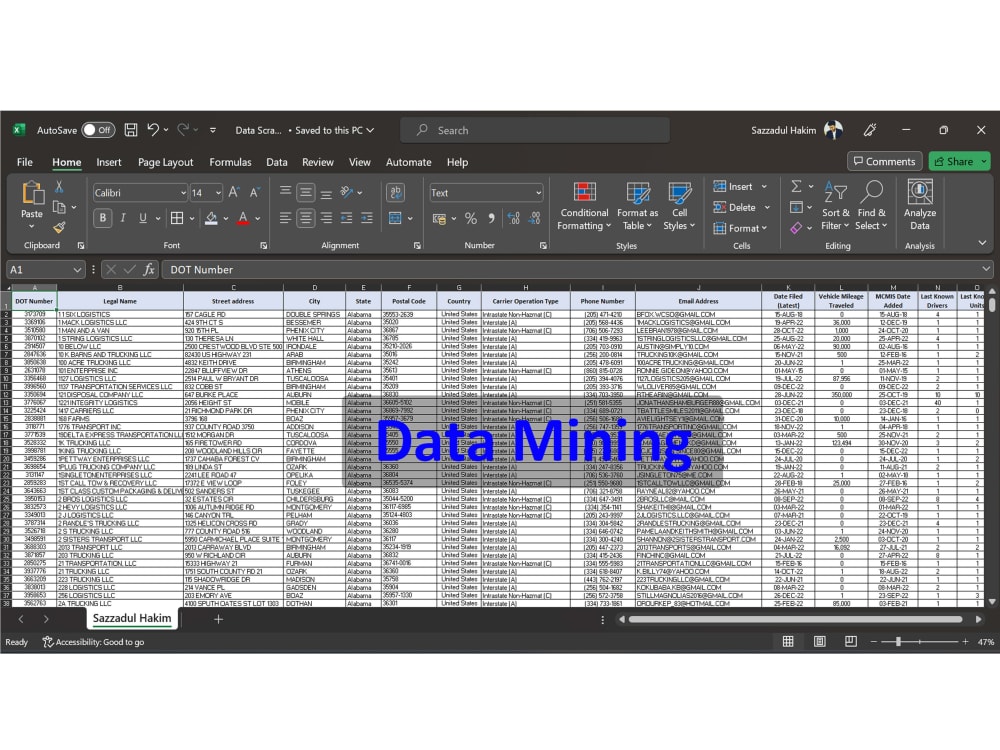Open the Text number format dropdown
The width and height of the screenshot is (1000, 750).
click(x=538, y=193)
